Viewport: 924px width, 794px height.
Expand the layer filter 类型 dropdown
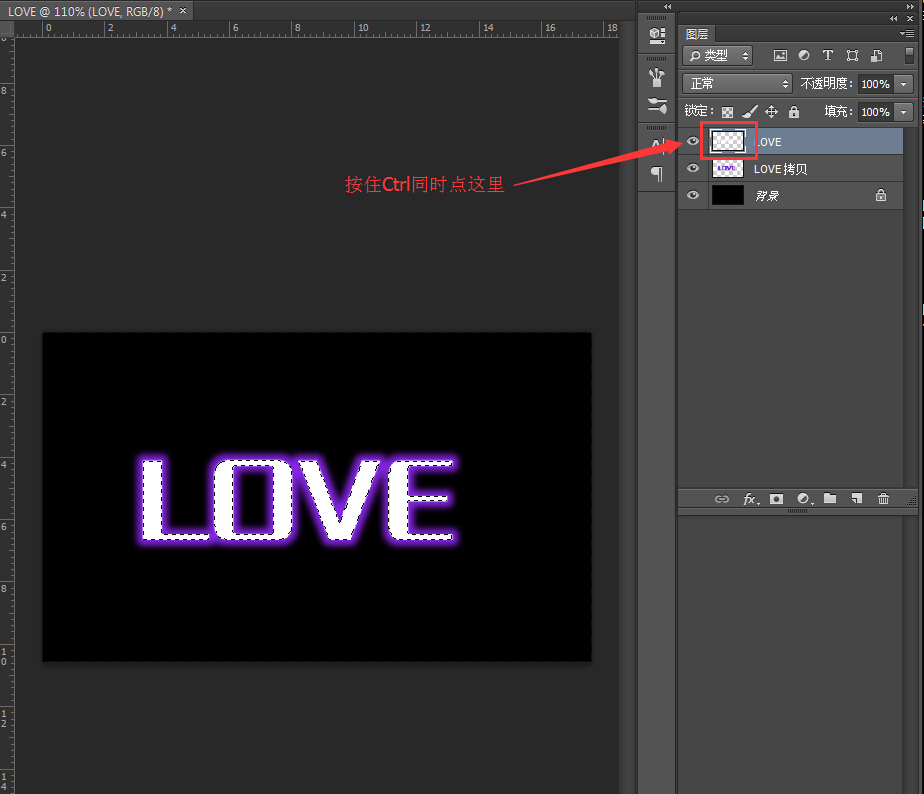(719, 56)
